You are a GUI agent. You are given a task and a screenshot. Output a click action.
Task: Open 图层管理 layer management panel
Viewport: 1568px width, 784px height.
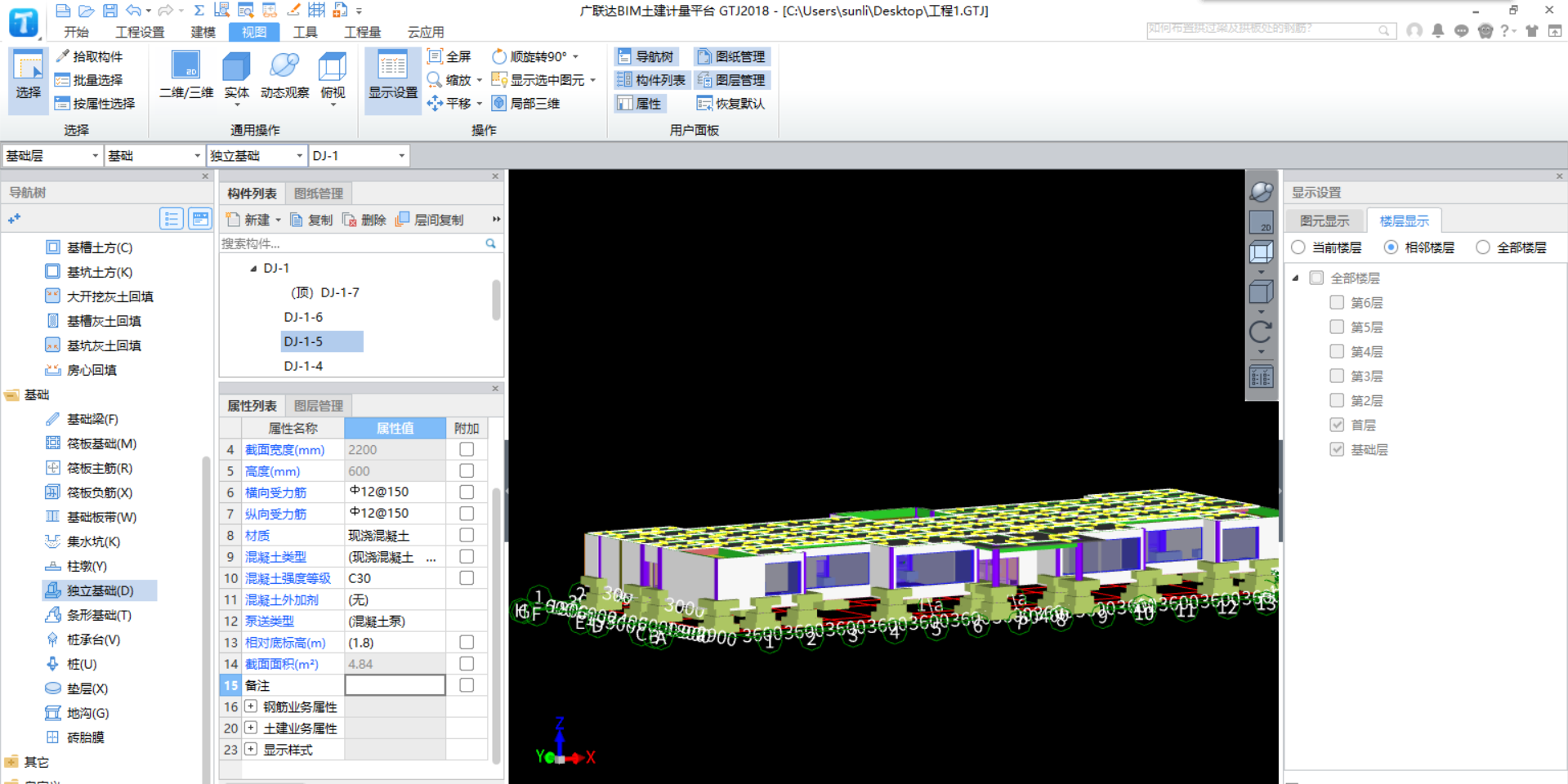pyautogui.click(x=731, y=80)
